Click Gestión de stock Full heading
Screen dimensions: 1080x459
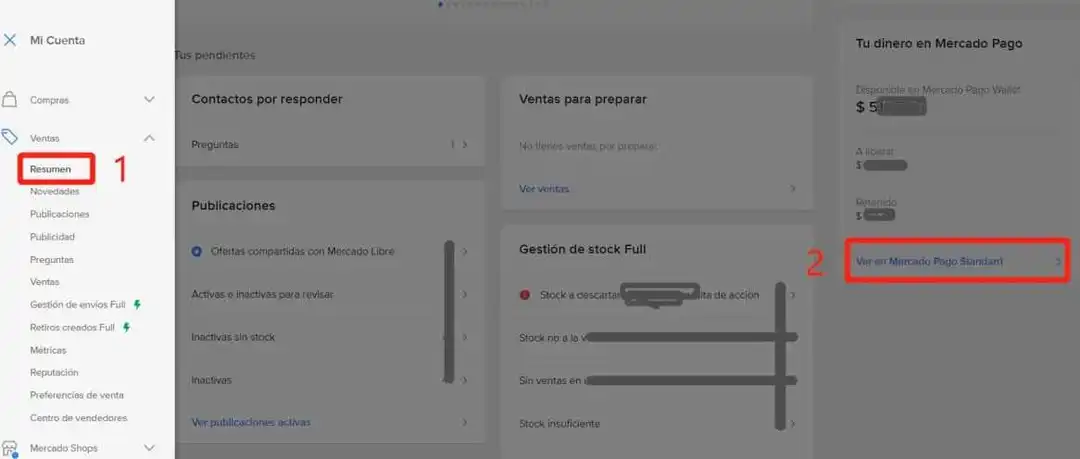point(583,249)
